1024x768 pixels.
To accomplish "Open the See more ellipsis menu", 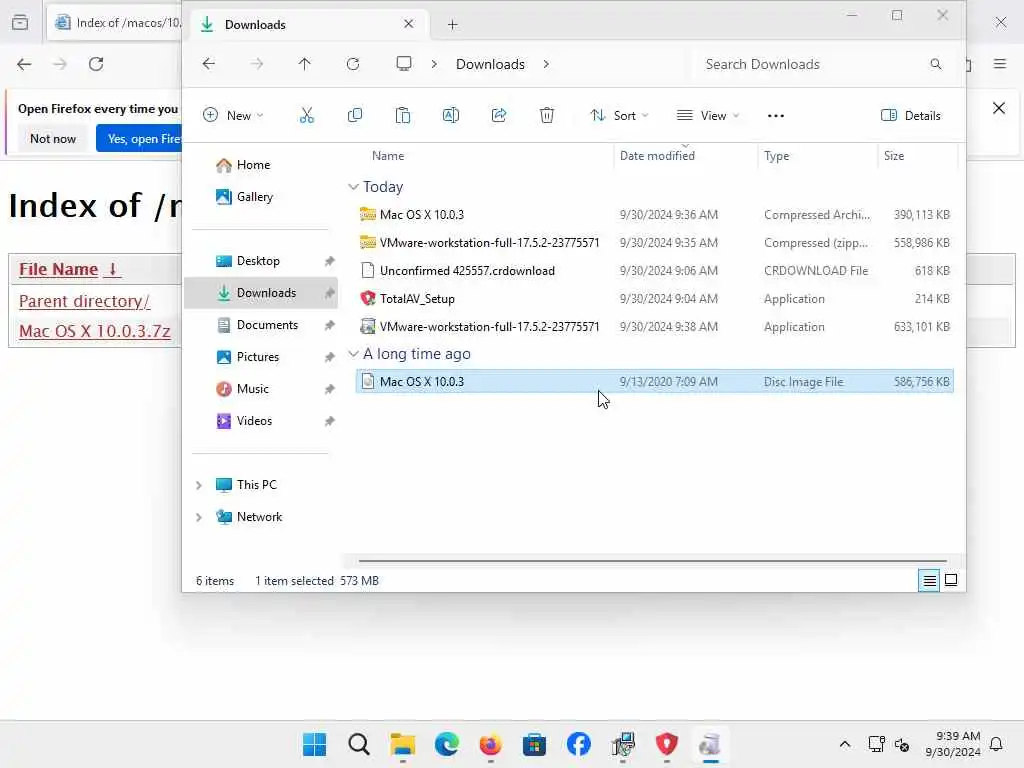I will pos(775,116).
